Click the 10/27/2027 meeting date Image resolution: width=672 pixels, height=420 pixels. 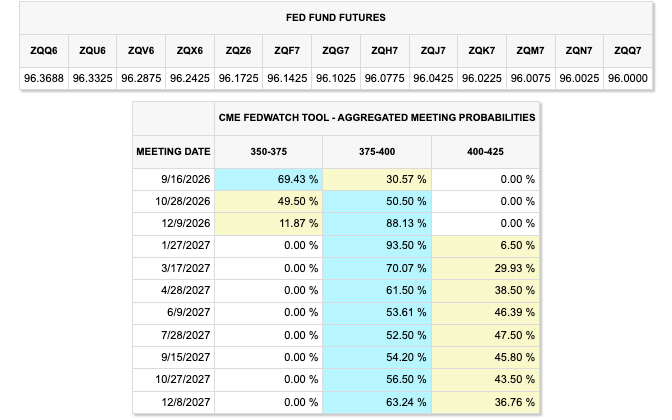click(174, 379)
